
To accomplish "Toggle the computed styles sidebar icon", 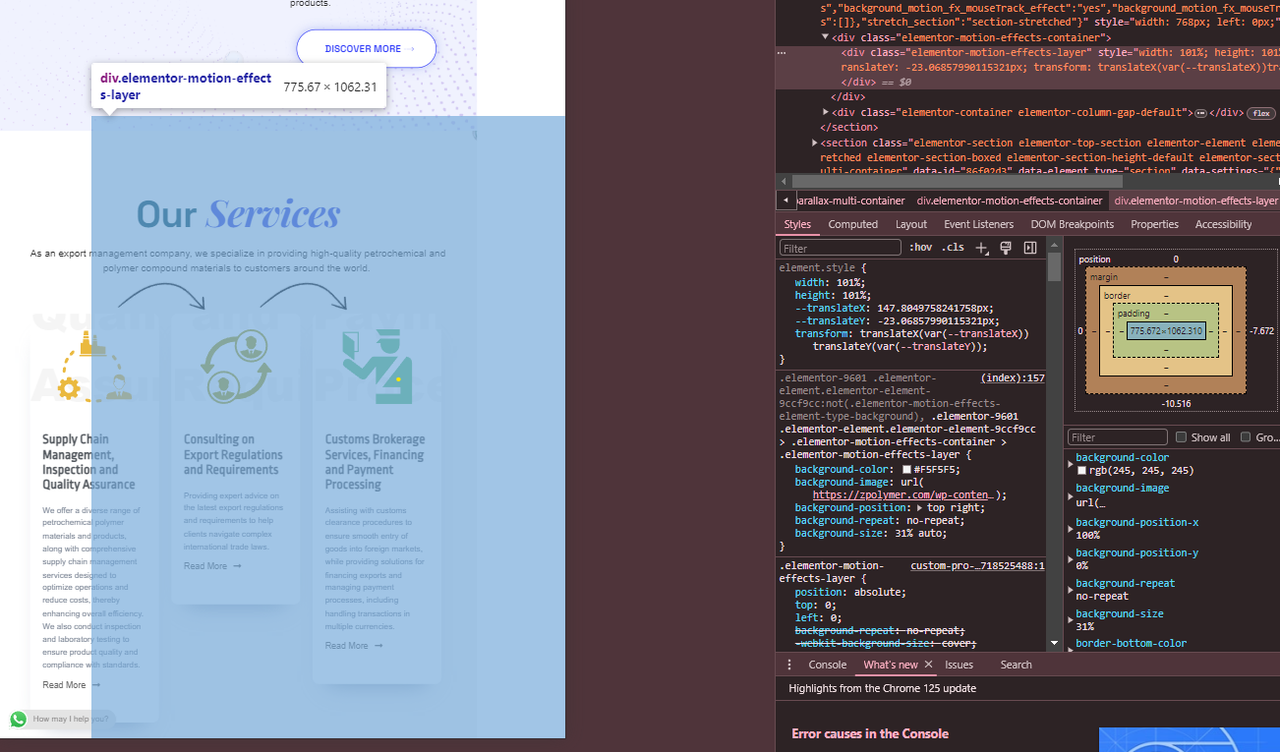I will pyautogui.click(x=1030, y=248).
